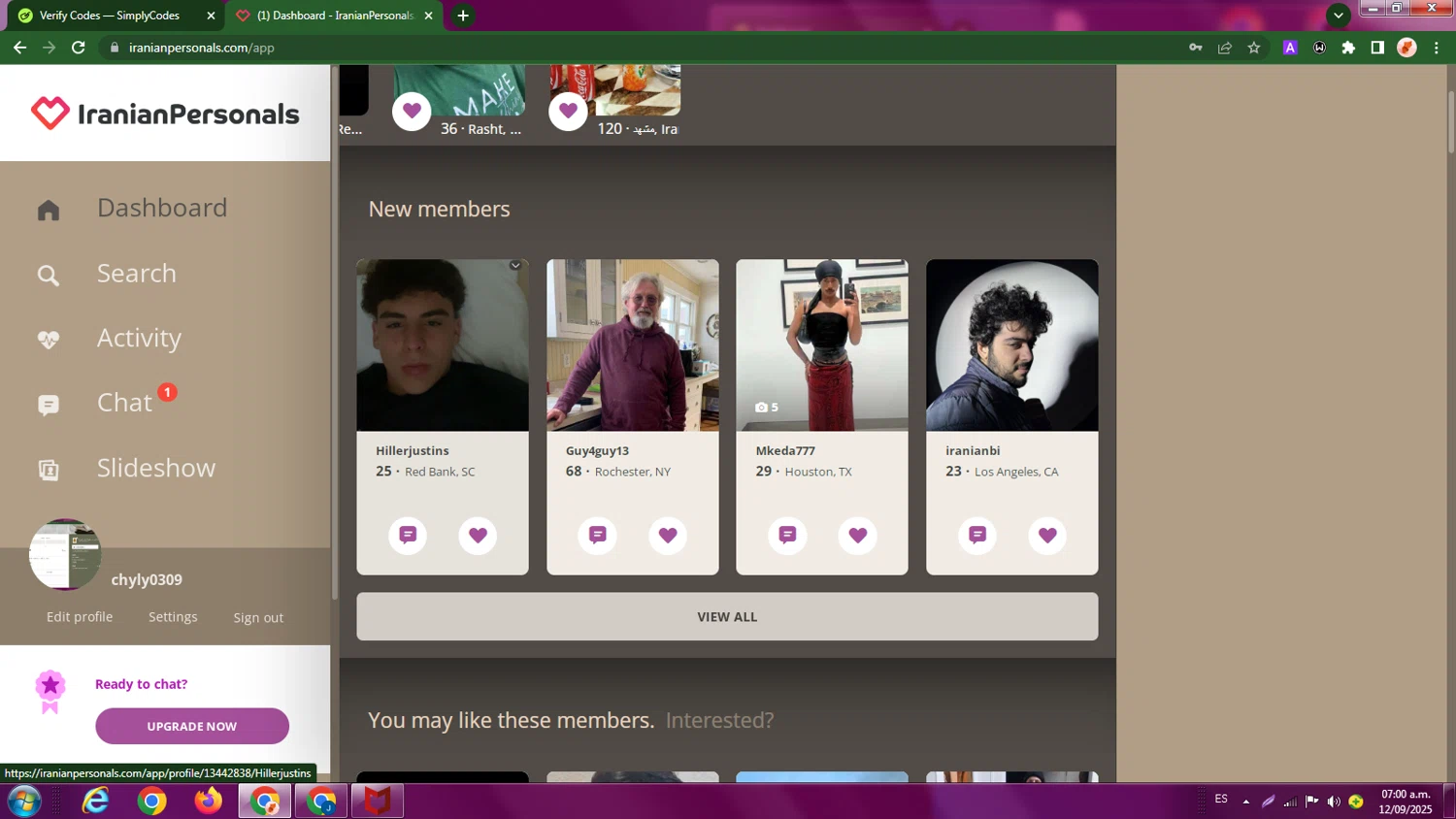Select the Dashboard IranianPersonals tab
The width and height of the screenshot is (1456, 819).
click(x=334, y=16)
